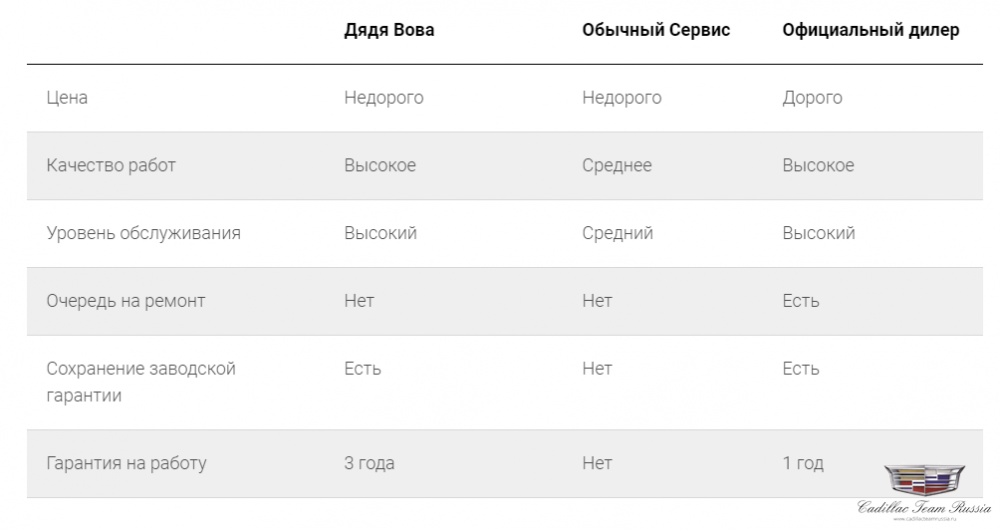Click the Цена row label
1000x530 pixels.
coord(67,98)
